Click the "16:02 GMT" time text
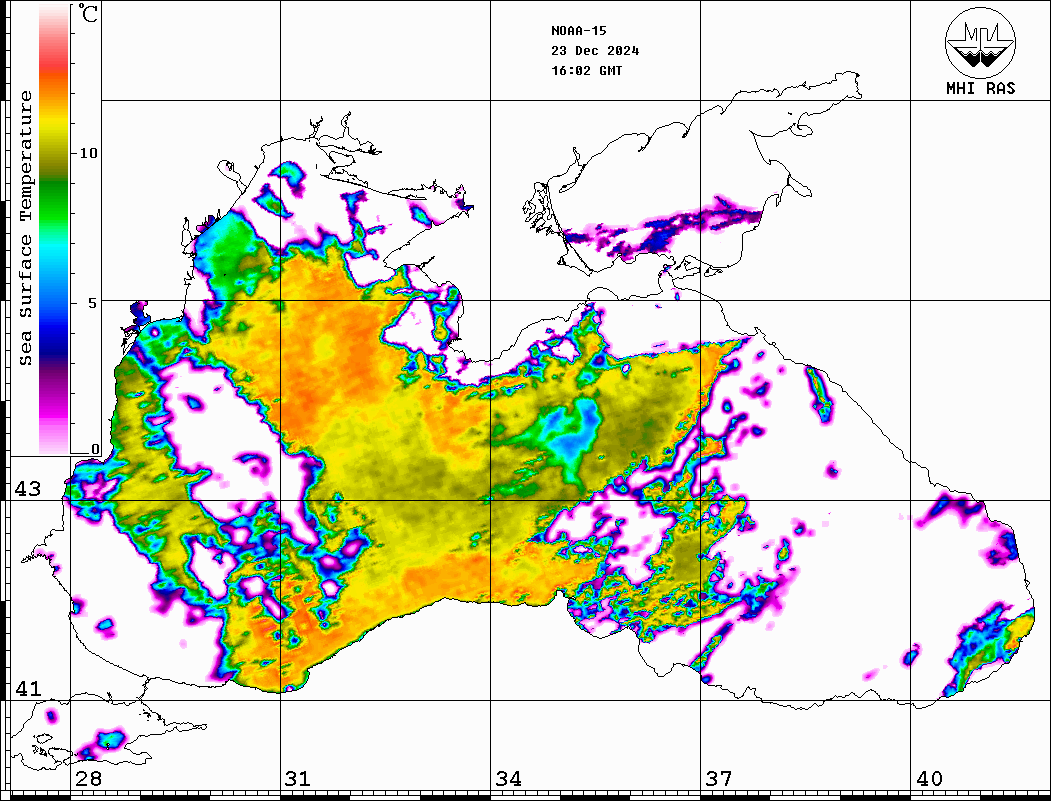The height and width of the screenshot is (801, 1051). tap(586, 70)
